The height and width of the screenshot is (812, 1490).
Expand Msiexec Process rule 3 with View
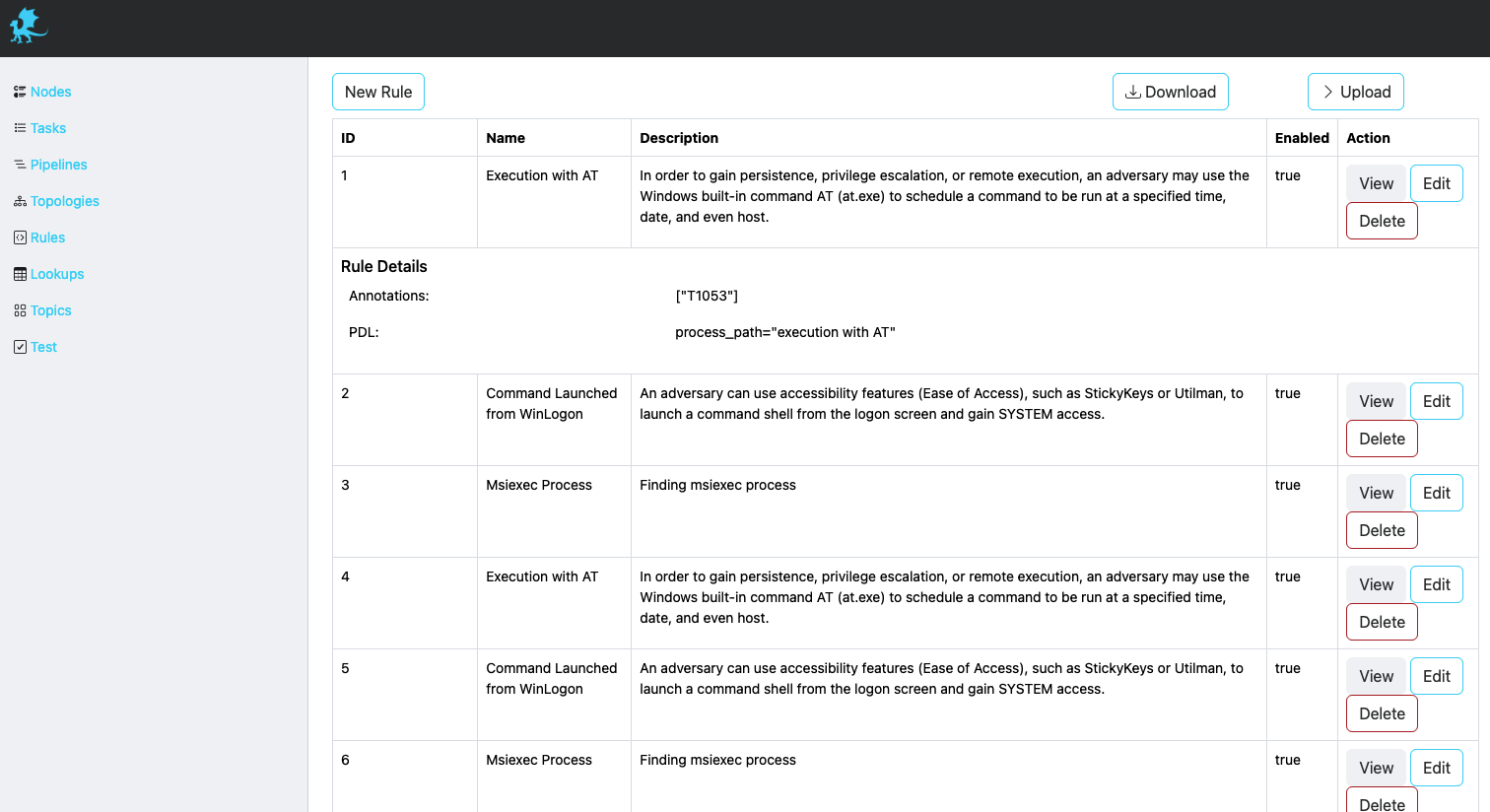[x=1376, y=493]
